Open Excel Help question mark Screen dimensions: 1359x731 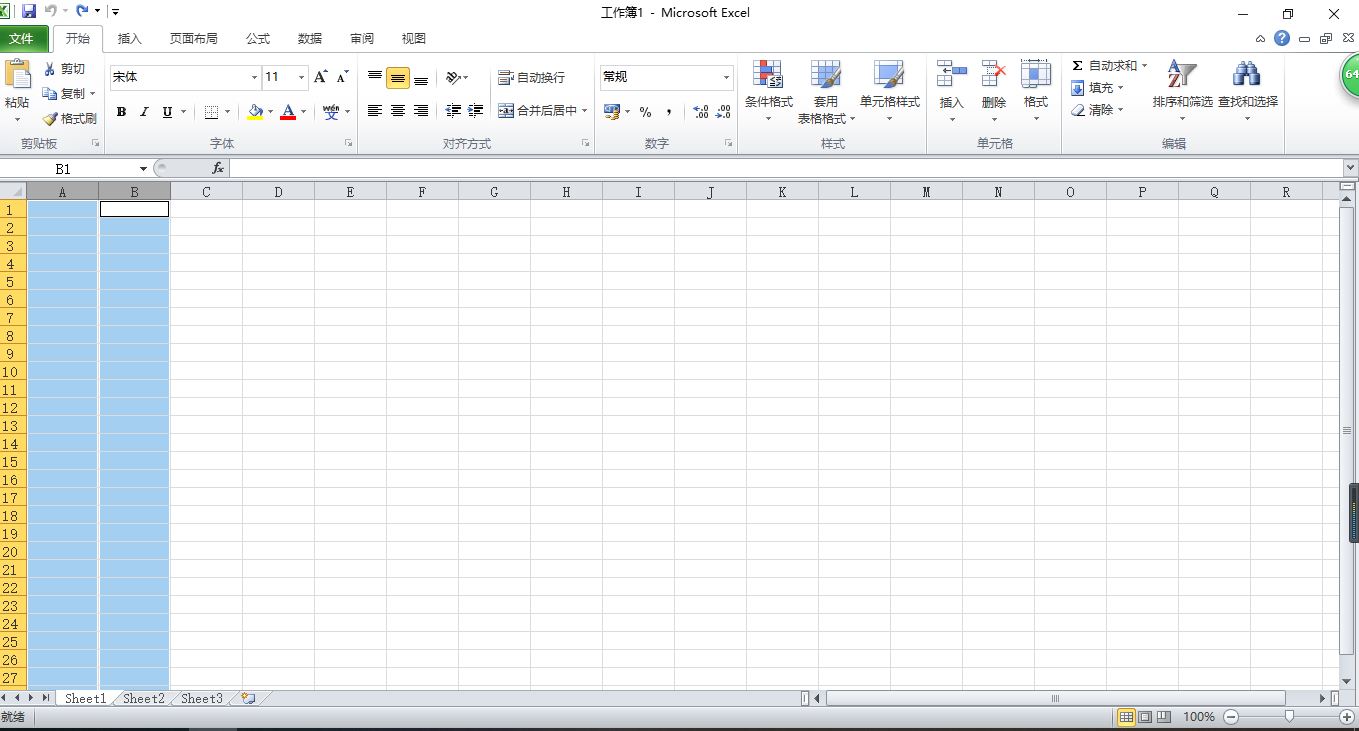pyautogui.click(x=1282, y=38)
